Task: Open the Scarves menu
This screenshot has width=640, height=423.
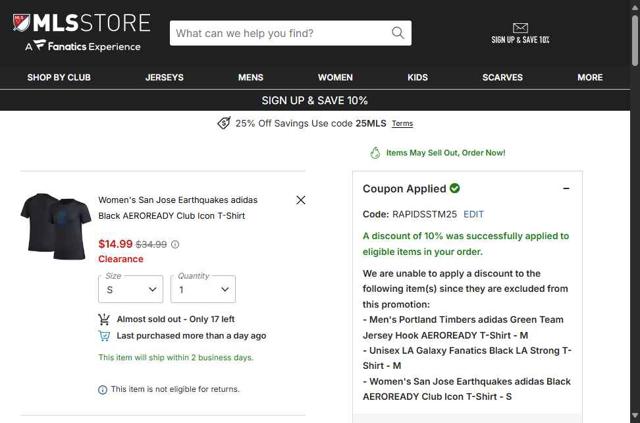Action: point(502,78)
